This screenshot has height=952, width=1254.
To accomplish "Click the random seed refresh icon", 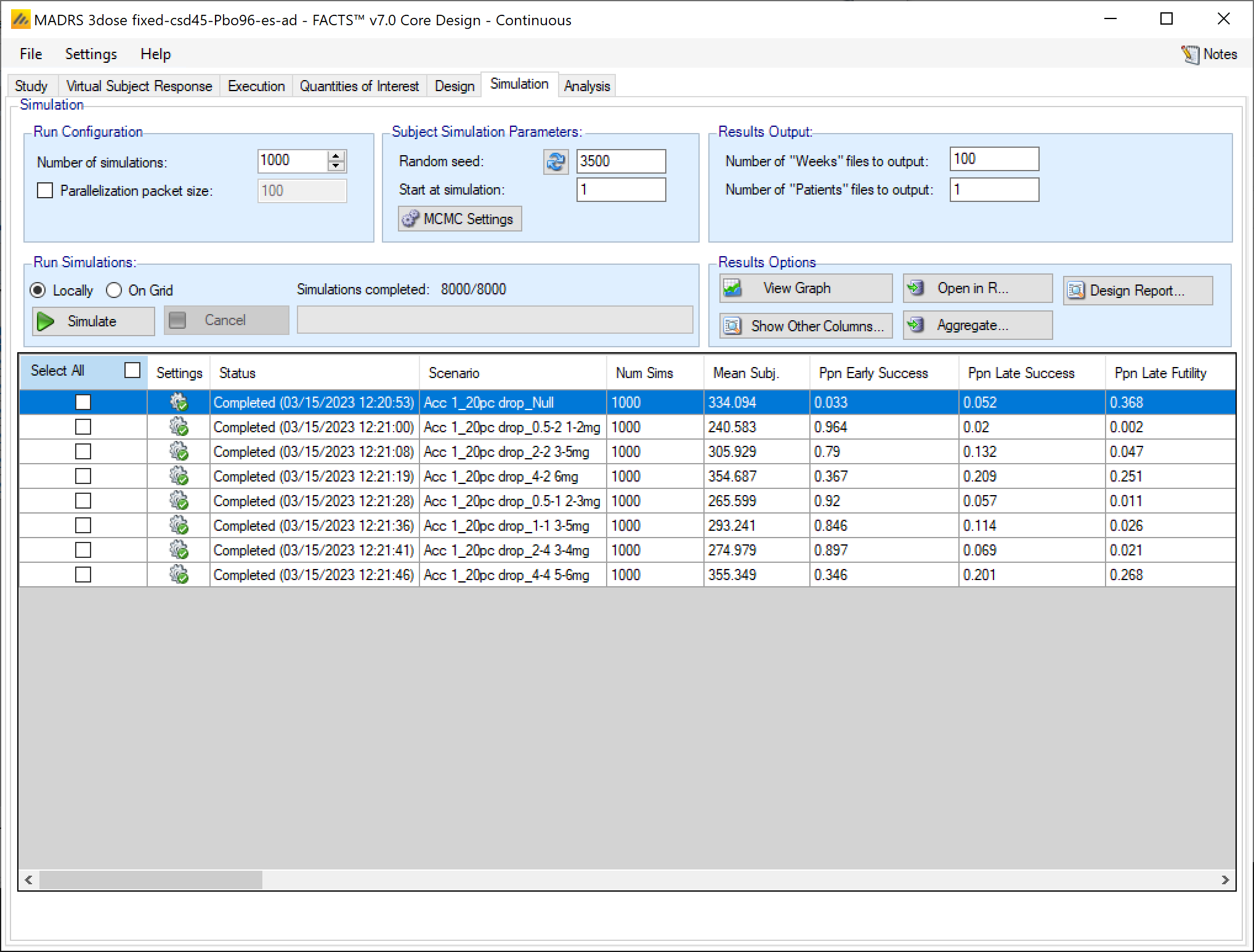I will 556,162.
